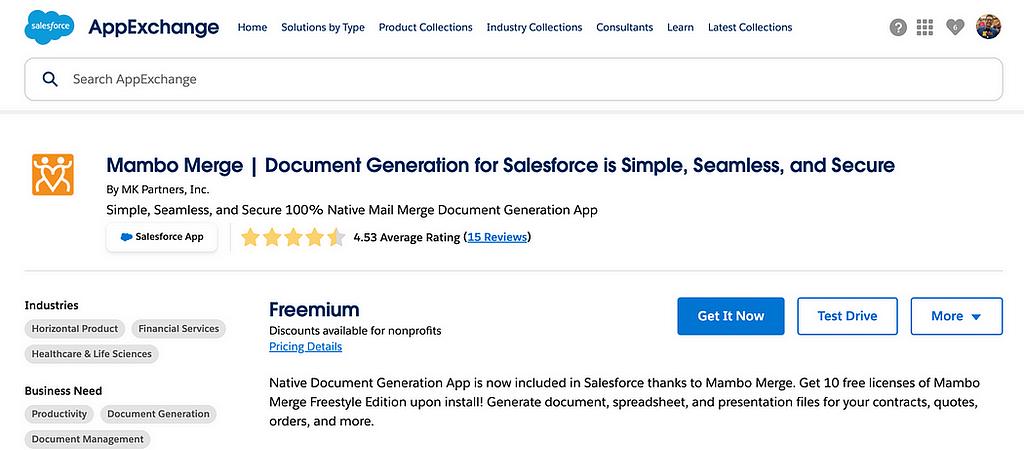Click the star rating display

292,237
